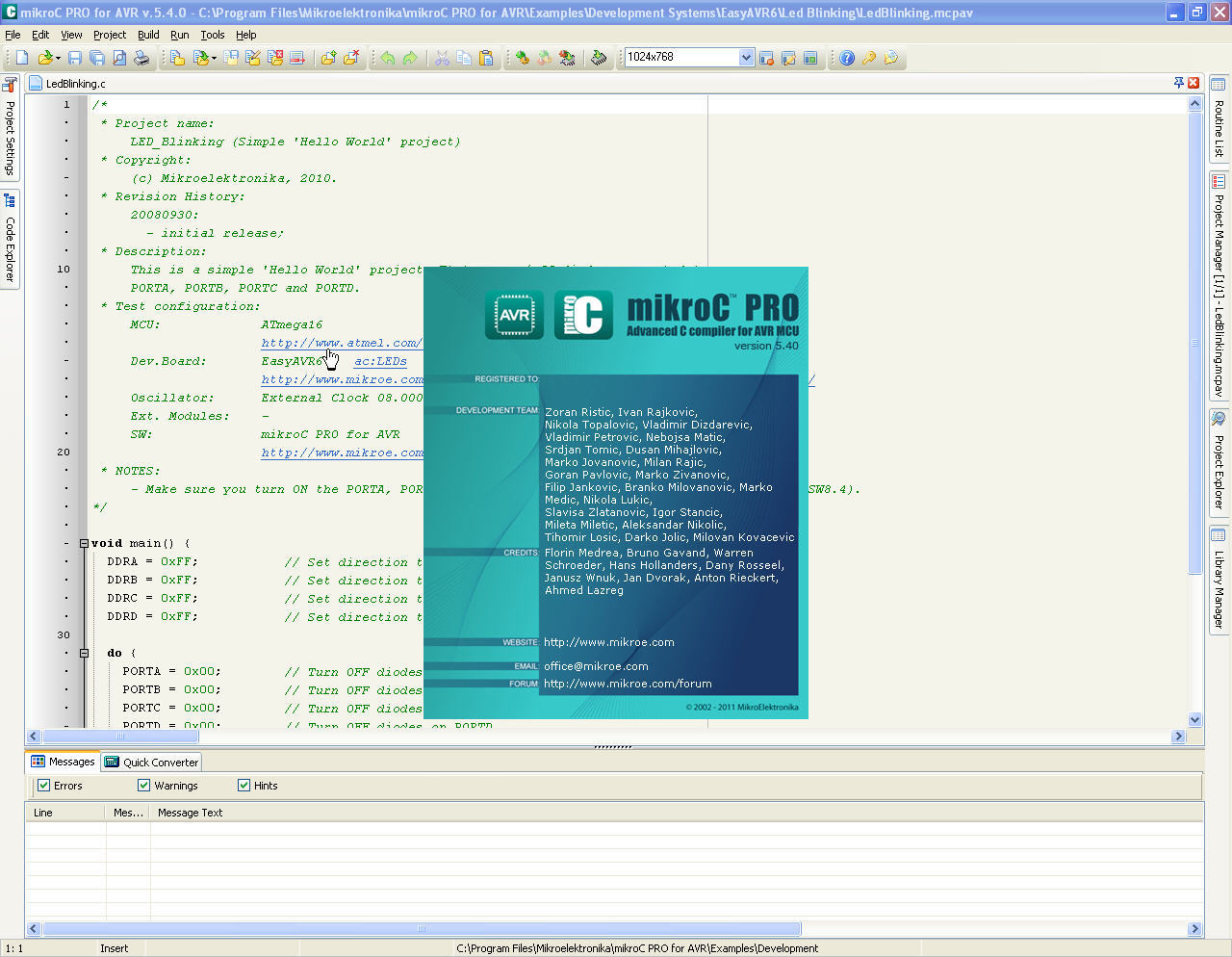Click the messages panel horizontal scrollbar thumb
The width and height of the screenshot is (1232, 957).
422,929
